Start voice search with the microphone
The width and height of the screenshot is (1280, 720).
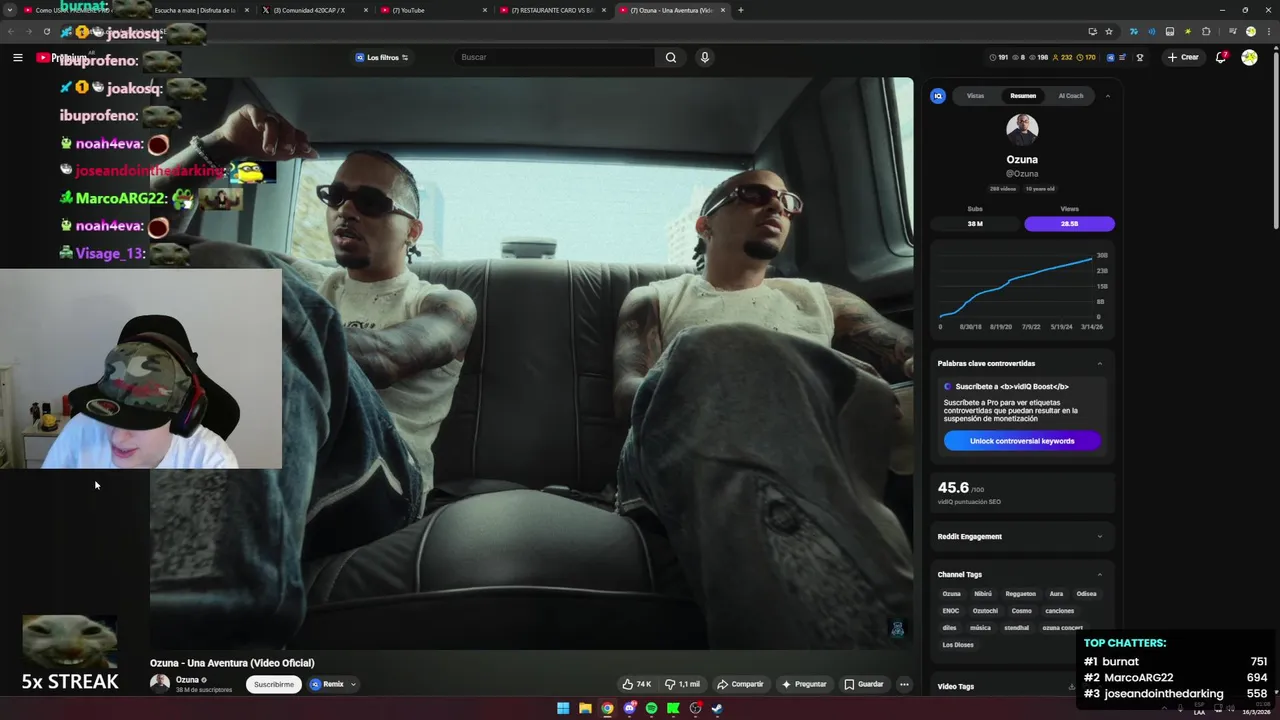[704, 57]
